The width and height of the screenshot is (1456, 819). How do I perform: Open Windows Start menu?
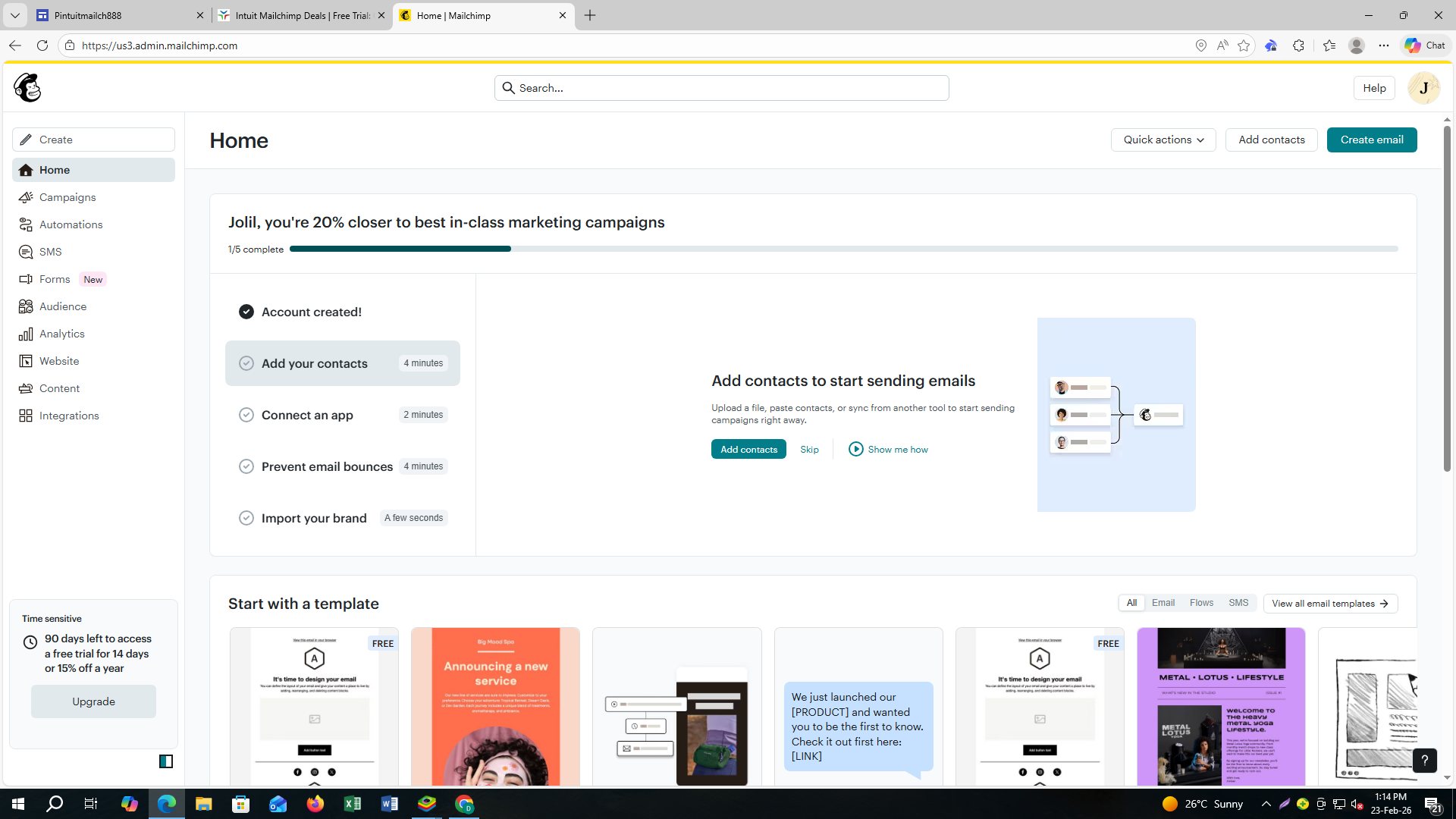[18, 804]
